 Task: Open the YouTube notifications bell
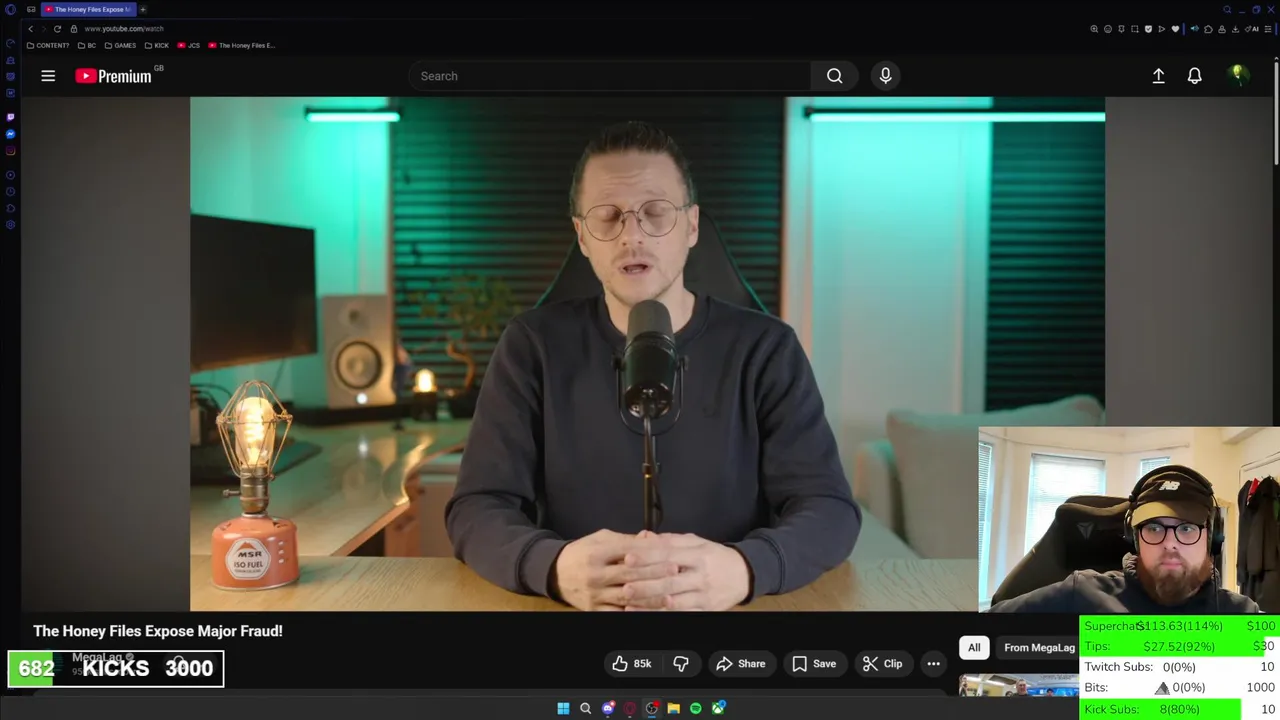tap(1194, 76)
